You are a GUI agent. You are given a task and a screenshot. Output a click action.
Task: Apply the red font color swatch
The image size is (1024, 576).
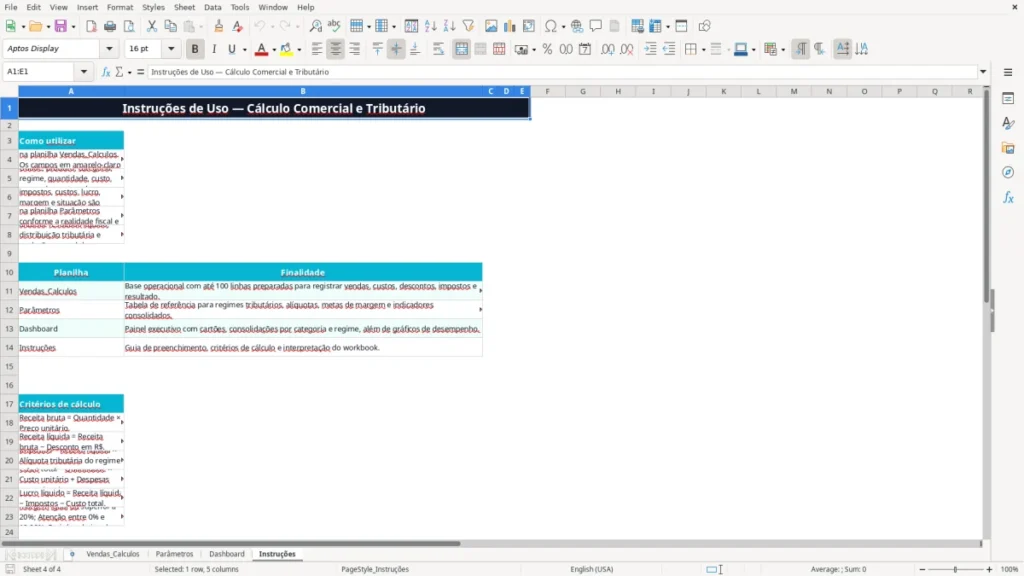[261, 49]
